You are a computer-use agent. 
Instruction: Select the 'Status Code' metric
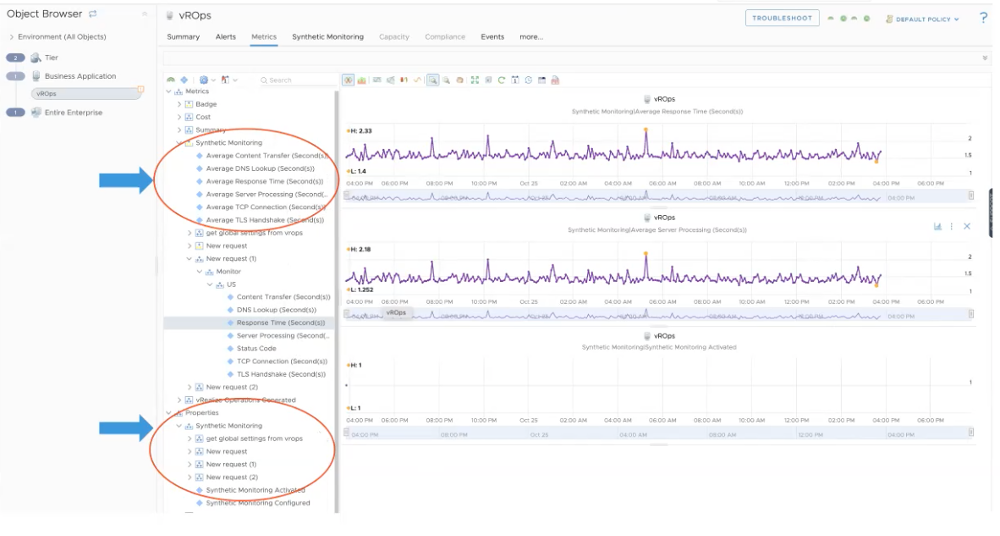256,348
